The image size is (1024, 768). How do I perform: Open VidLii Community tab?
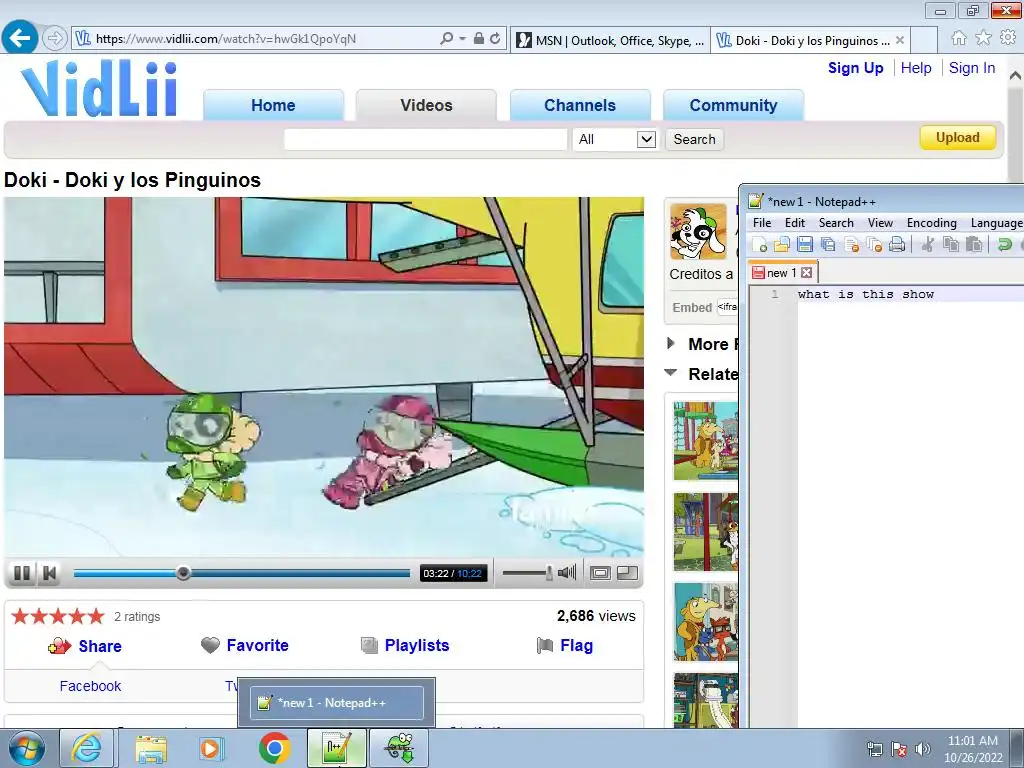[733, 105]
